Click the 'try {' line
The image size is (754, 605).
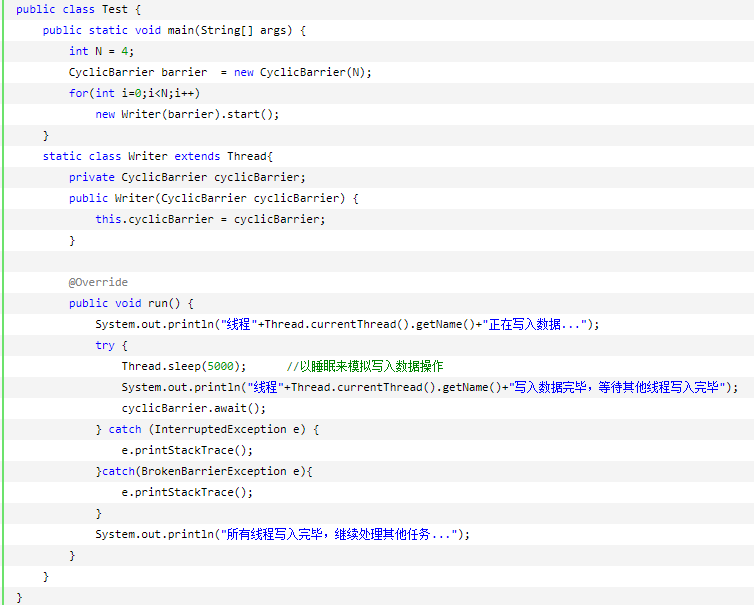[111, 345]
